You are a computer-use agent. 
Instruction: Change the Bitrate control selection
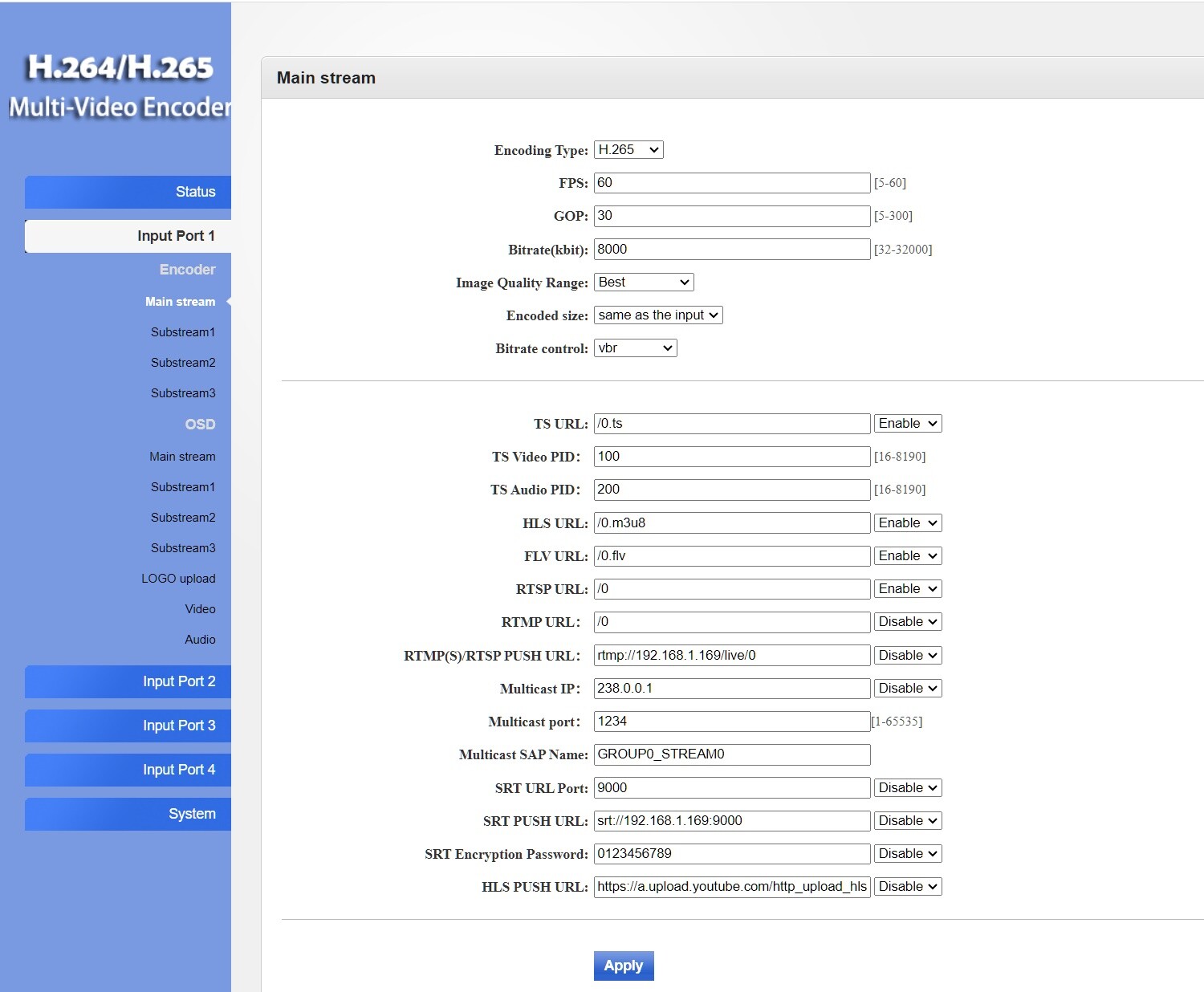tap(635, 348)
